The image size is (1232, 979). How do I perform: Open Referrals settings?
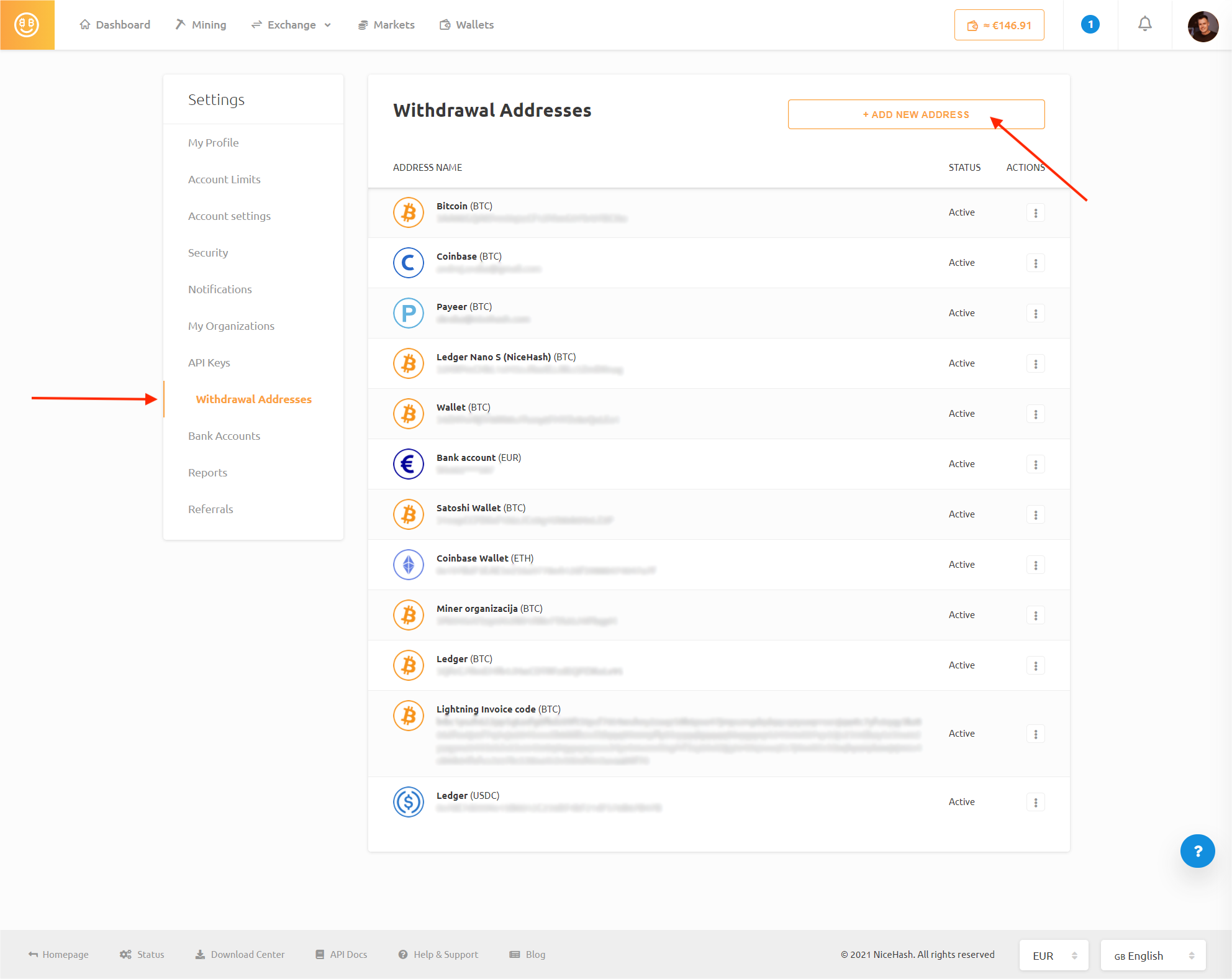(211, 509)
